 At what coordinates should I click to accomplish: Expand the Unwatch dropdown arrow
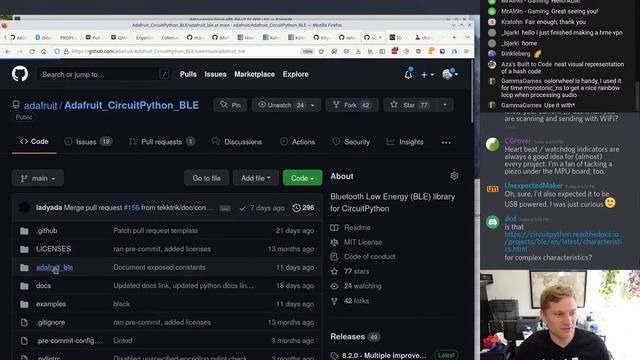(x=313, y=105)
